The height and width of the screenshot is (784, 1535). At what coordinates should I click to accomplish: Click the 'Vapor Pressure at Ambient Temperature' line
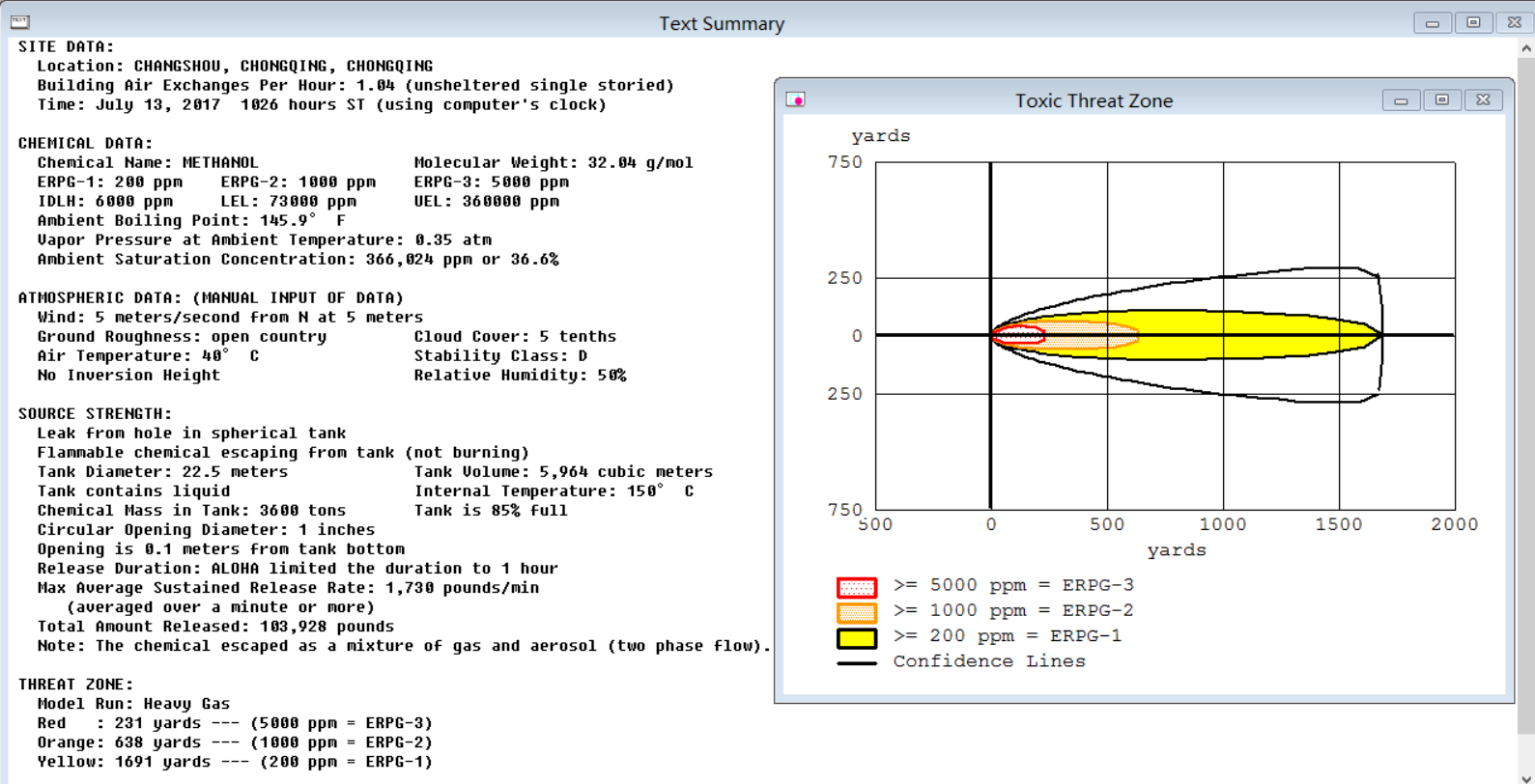264,239
